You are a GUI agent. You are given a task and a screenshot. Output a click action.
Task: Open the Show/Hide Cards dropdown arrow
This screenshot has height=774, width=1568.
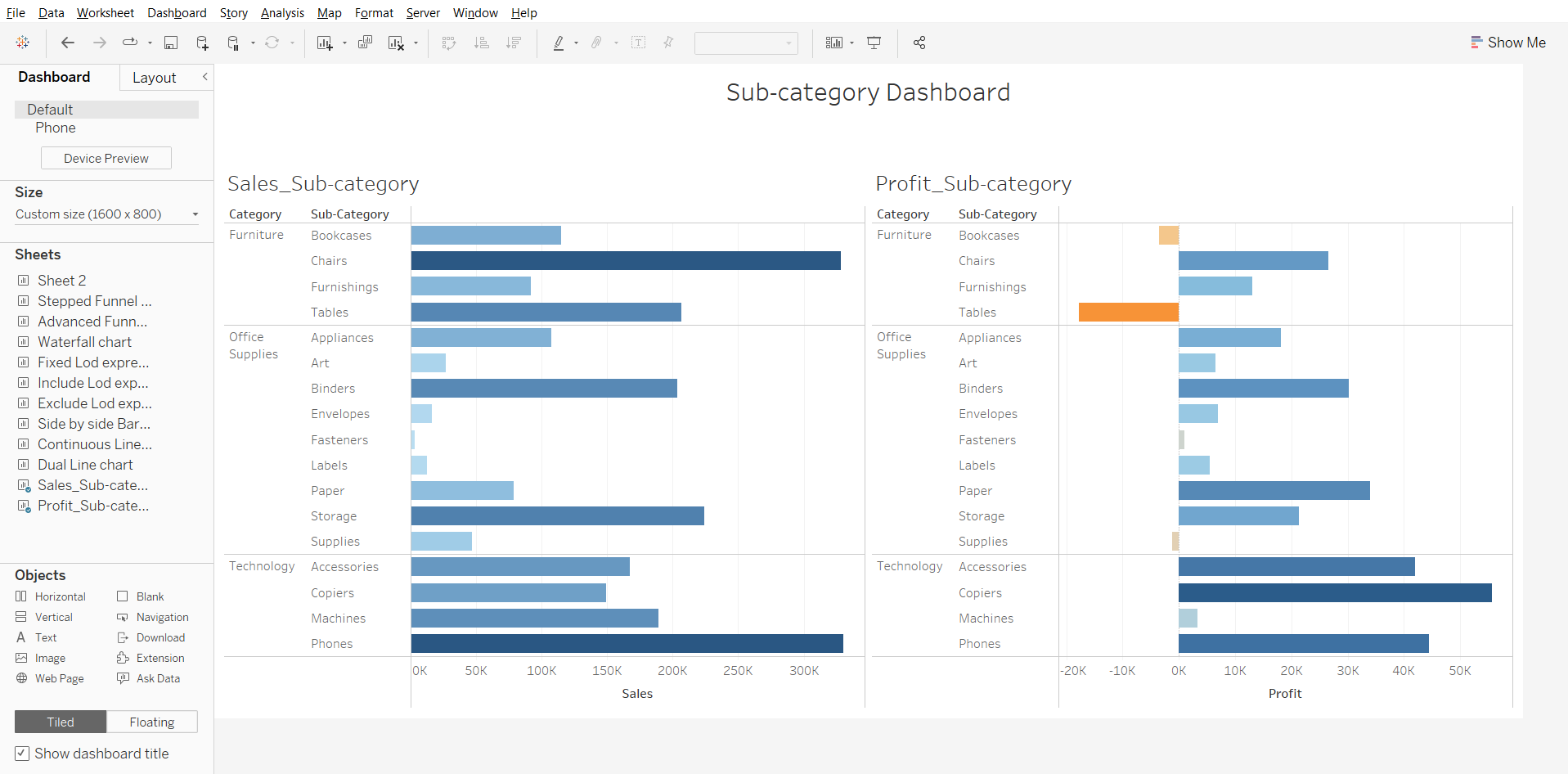pyautogui.click(x=851, y=43)
